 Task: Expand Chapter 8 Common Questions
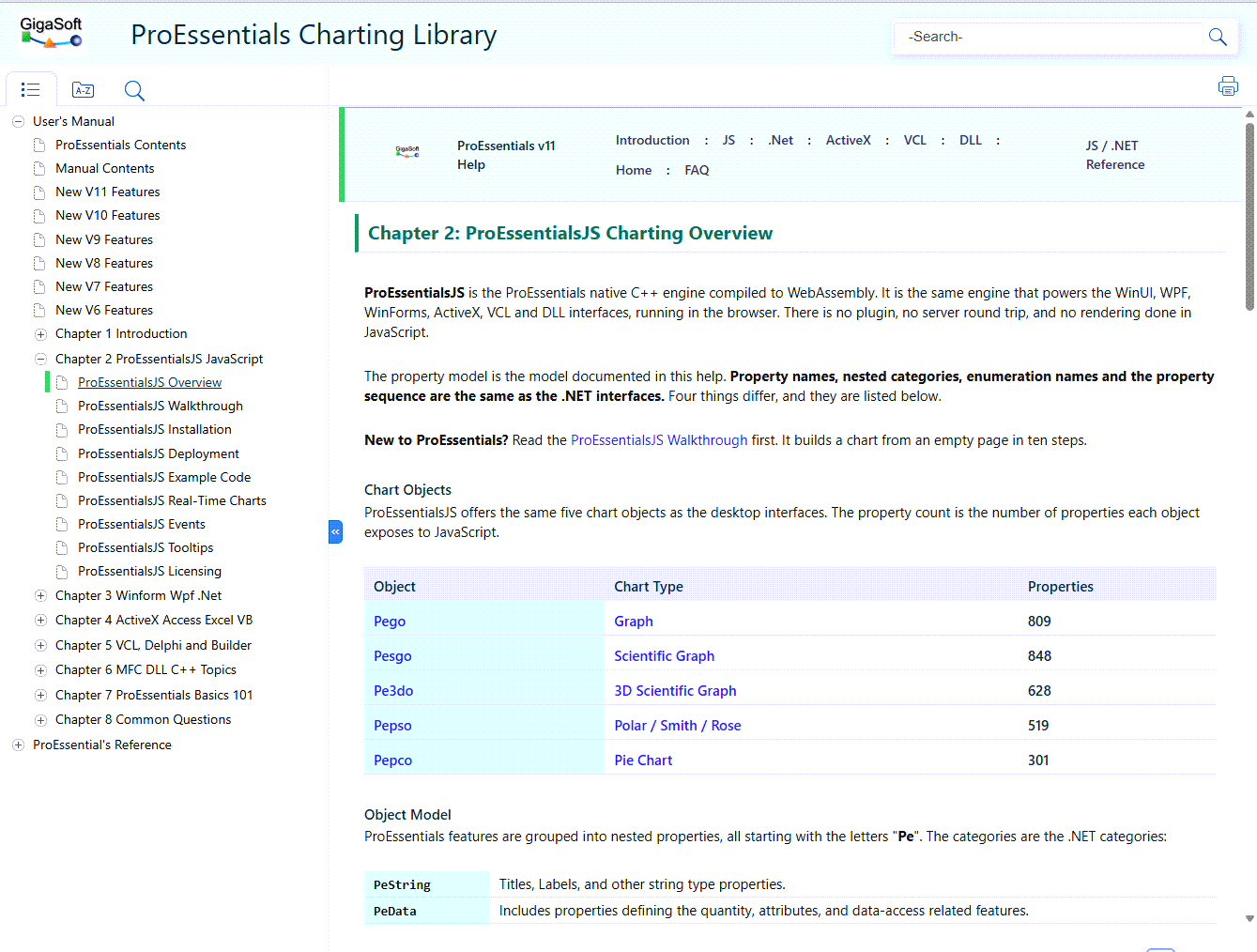pyautogui.click(x=40, y=720)
